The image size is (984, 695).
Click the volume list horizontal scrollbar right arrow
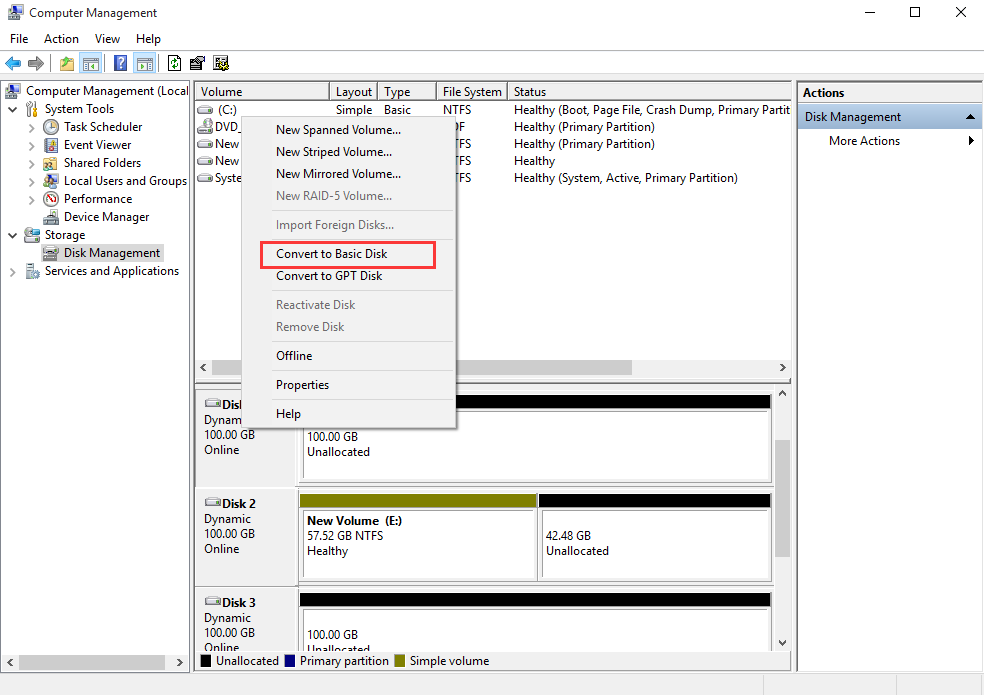coord(782,368)
